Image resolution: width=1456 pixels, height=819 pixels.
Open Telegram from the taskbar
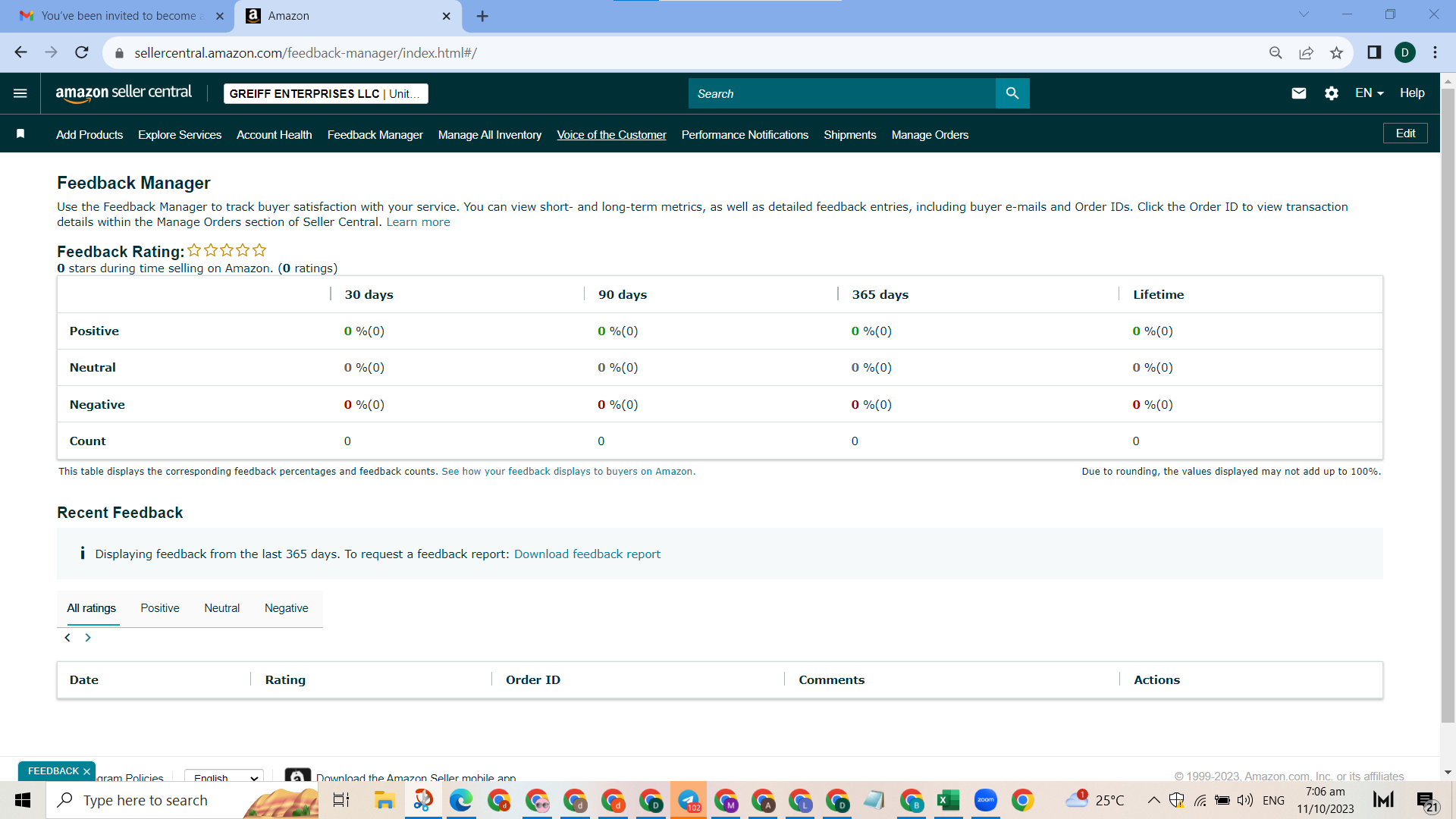[x=689, y=800]
